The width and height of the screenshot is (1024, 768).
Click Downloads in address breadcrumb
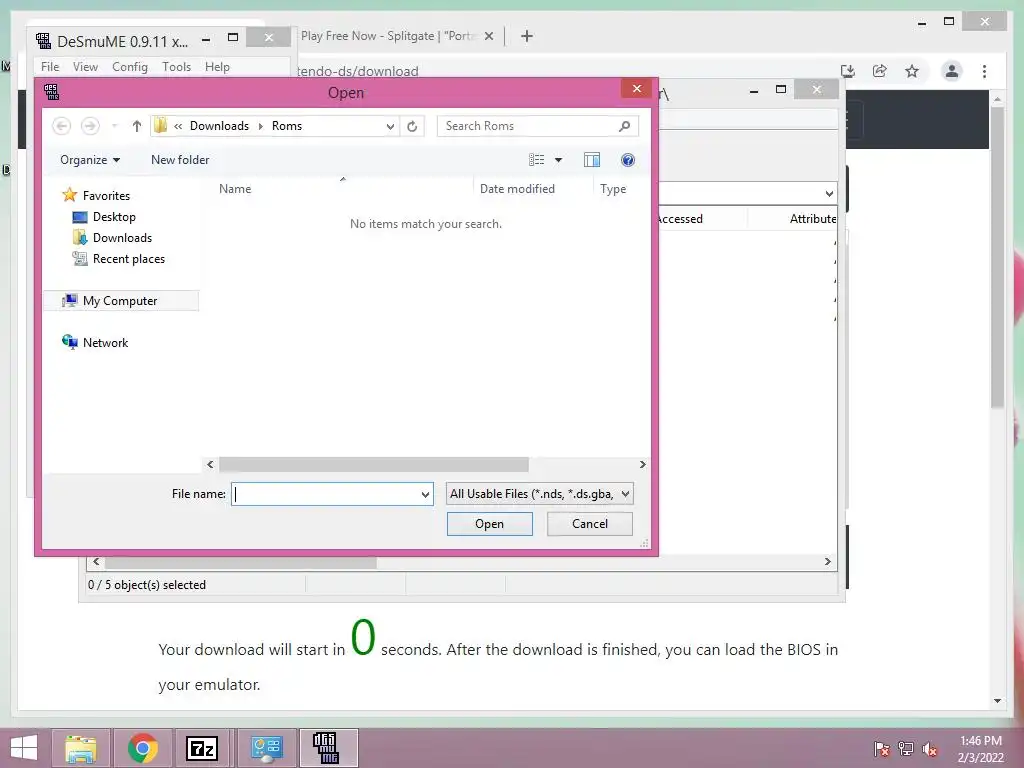219,126
